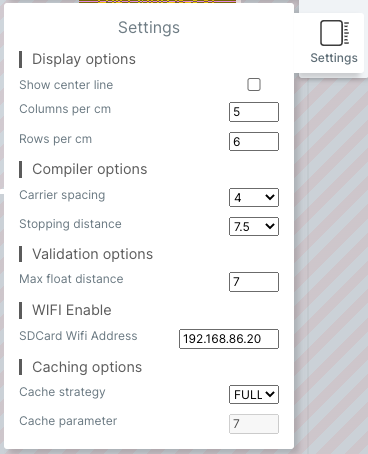Image resolution: width=368 pixels, height=454 pixels.
Task: Click the Caching options heading
Action: 87,367
